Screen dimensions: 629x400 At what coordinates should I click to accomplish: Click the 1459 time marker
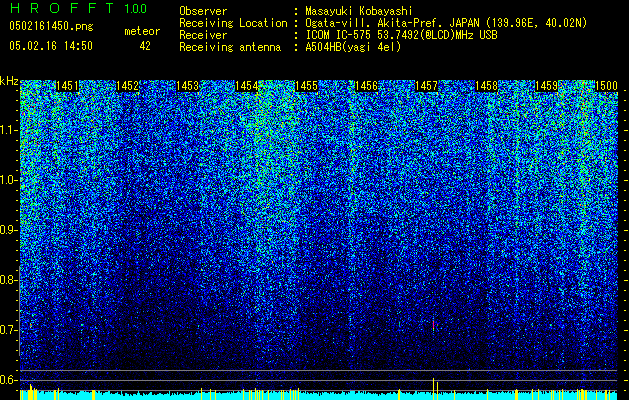coord(546,86)
